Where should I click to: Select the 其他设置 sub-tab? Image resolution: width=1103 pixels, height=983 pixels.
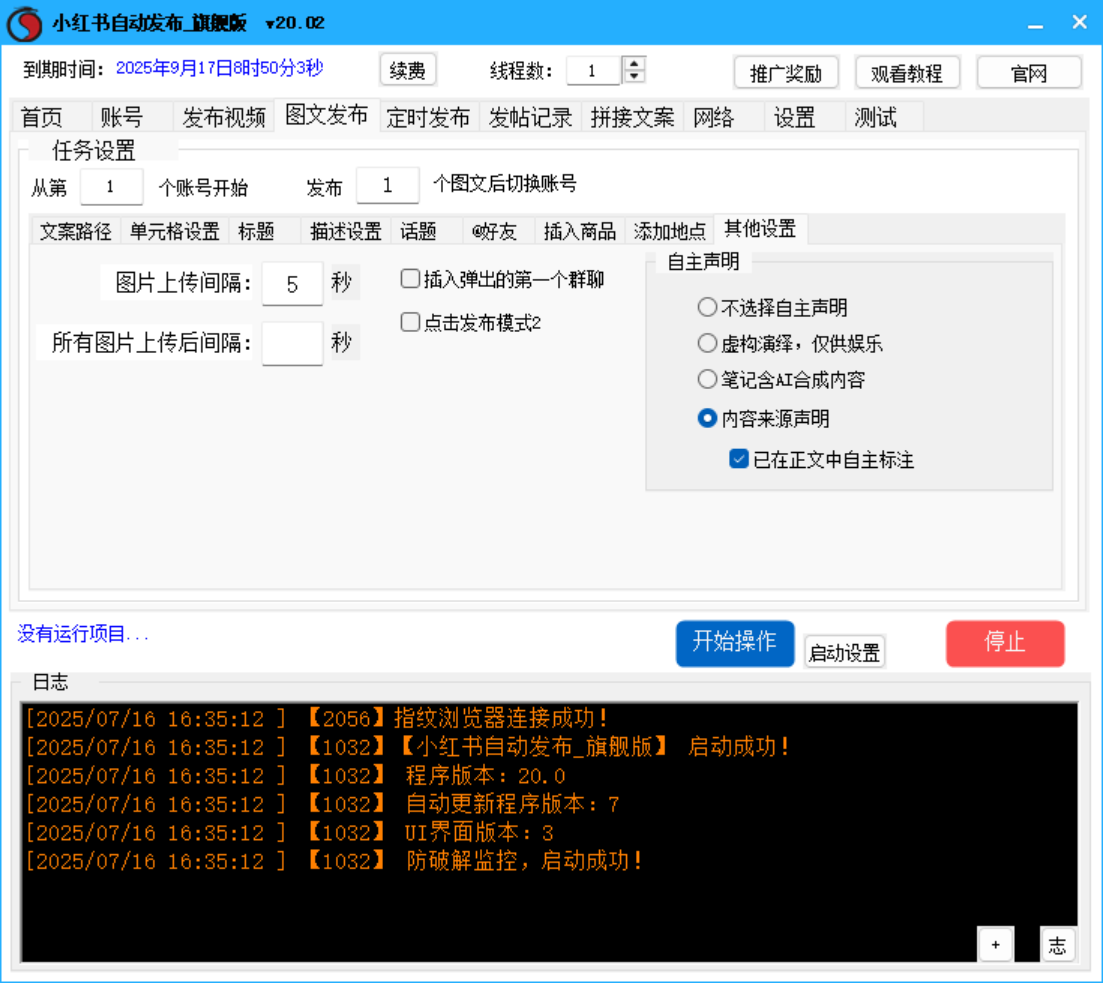tap(760, 229)
